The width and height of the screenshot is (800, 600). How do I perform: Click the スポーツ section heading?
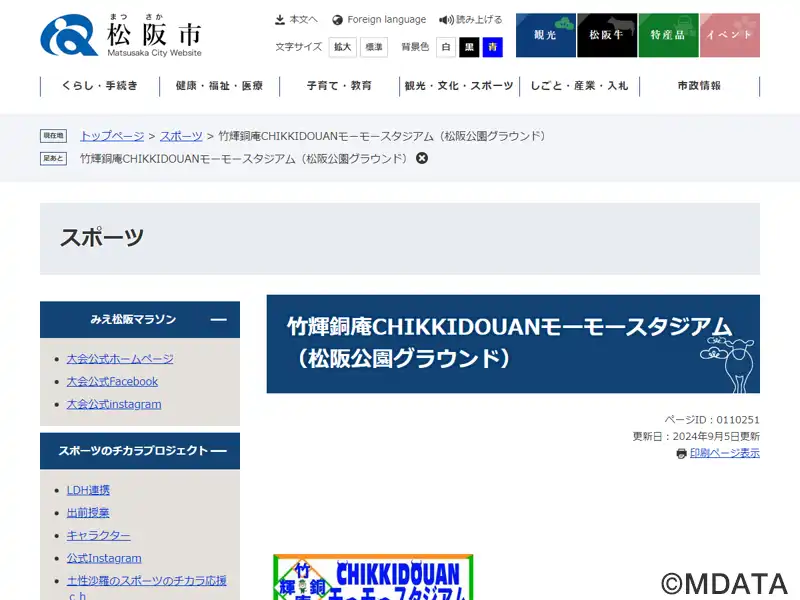[102, 238]
